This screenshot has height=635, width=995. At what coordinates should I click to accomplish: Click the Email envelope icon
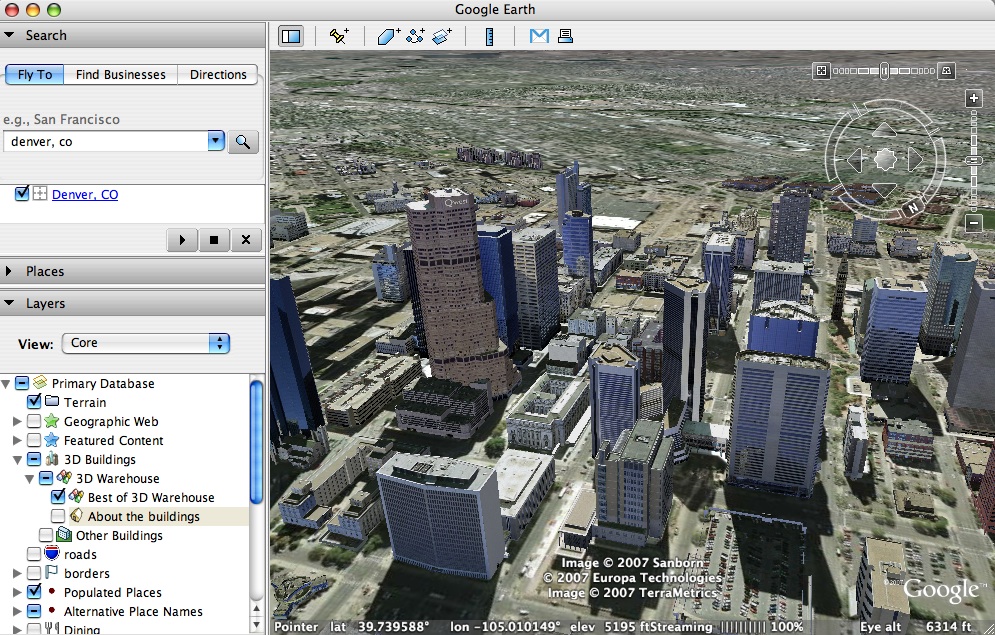pyautogui.click(x=539, y=36)
